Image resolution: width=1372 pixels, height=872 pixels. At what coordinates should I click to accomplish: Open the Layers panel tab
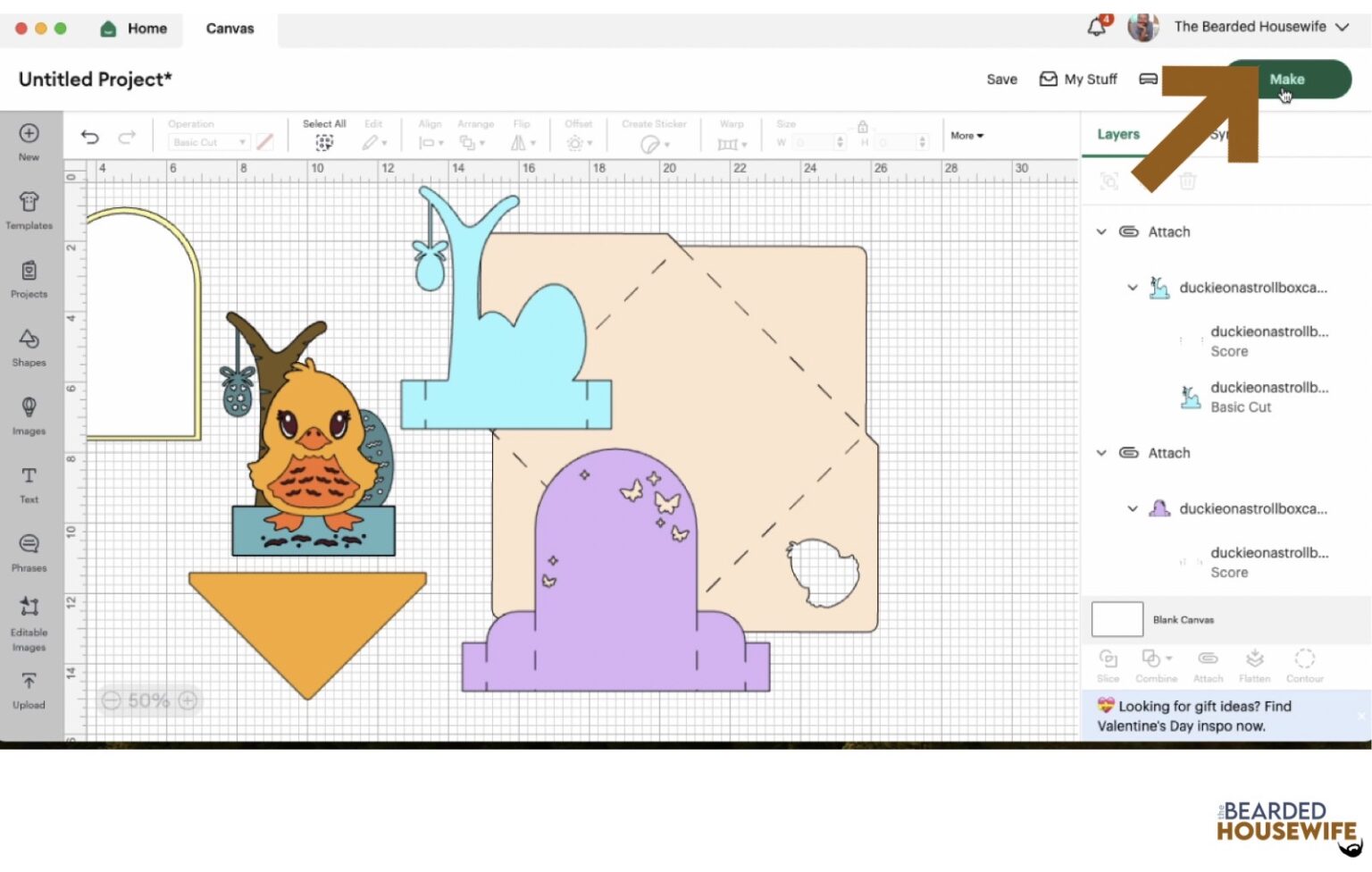tap(1117, 134)
